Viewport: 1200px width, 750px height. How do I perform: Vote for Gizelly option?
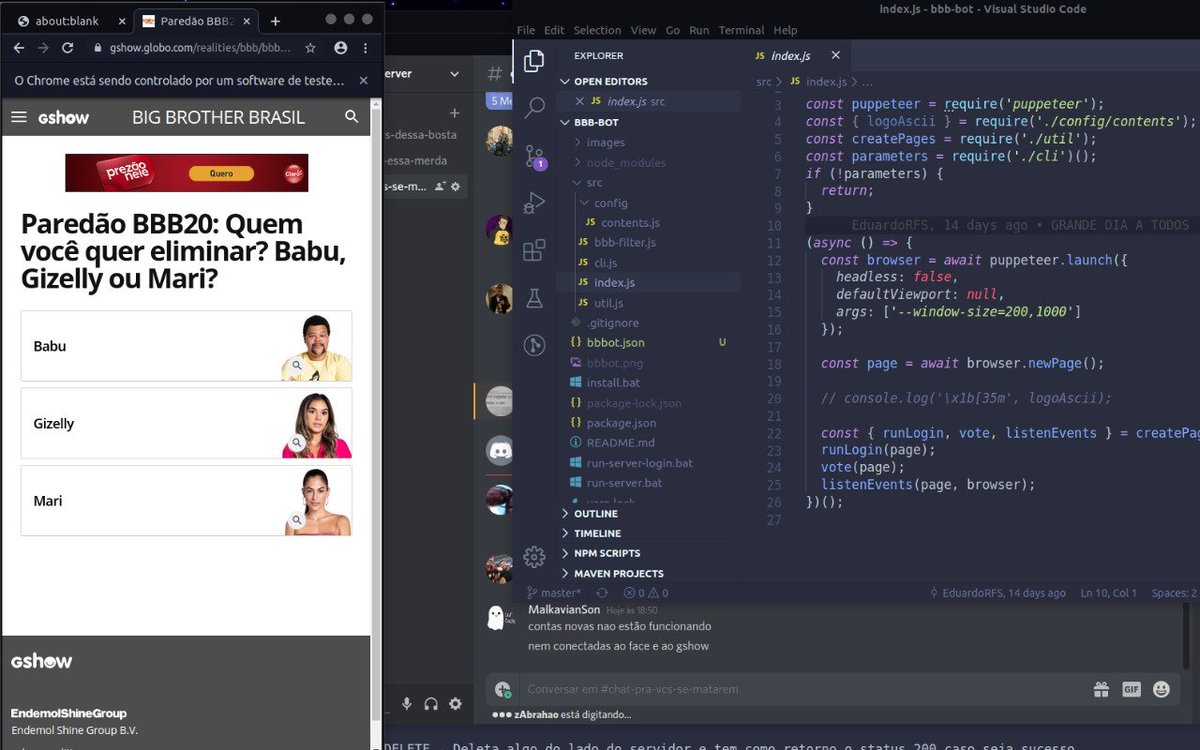[186, 423]
